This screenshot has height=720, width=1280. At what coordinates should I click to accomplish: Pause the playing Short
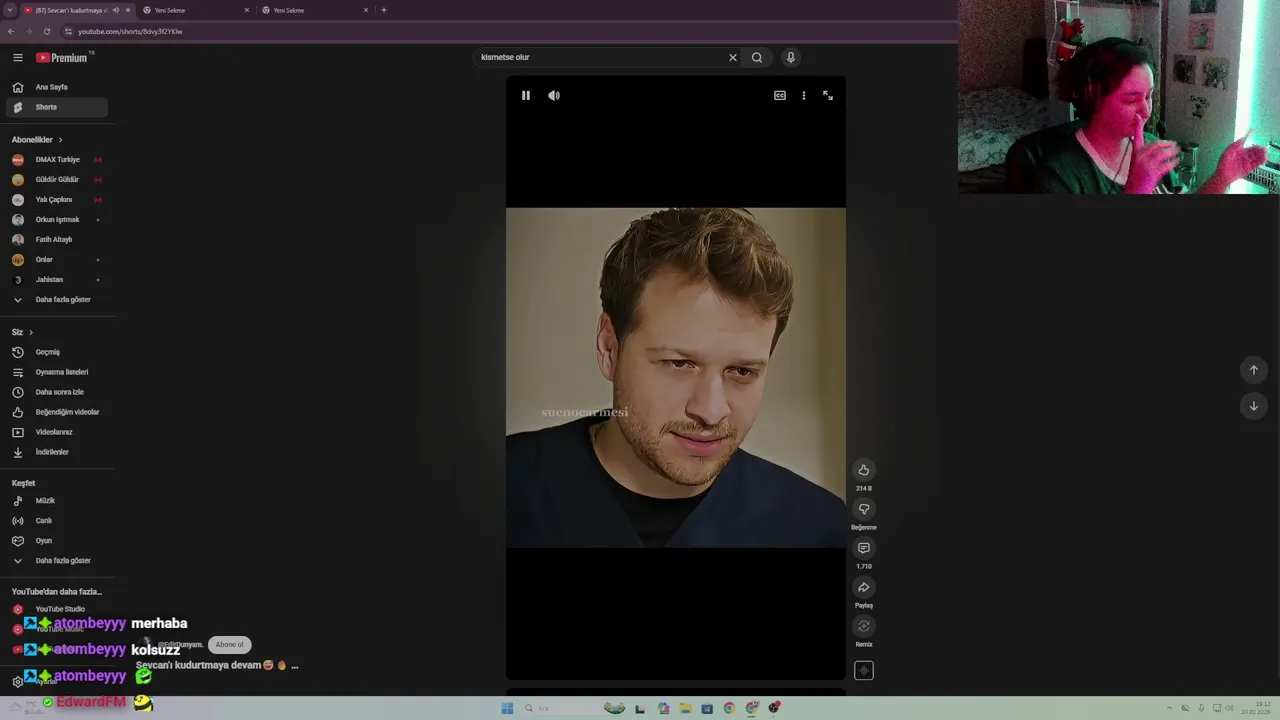526,96
